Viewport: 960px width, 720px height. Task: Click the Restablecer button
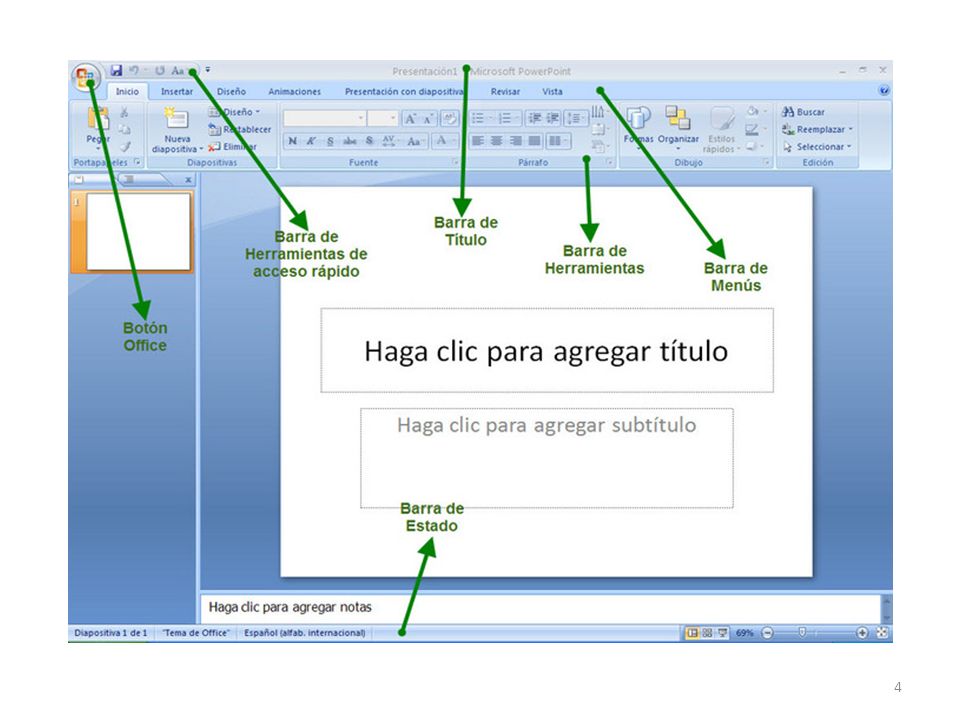239,129
